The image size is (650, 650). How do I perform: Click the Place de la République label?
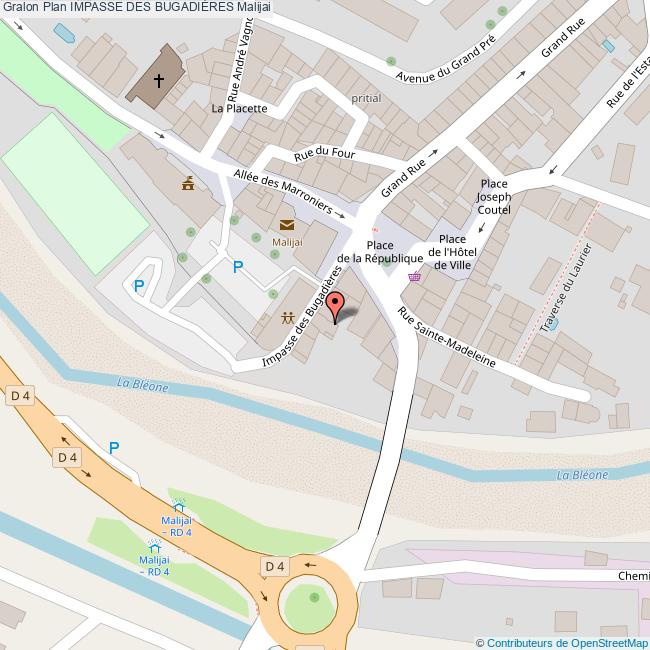coord(380,252)
